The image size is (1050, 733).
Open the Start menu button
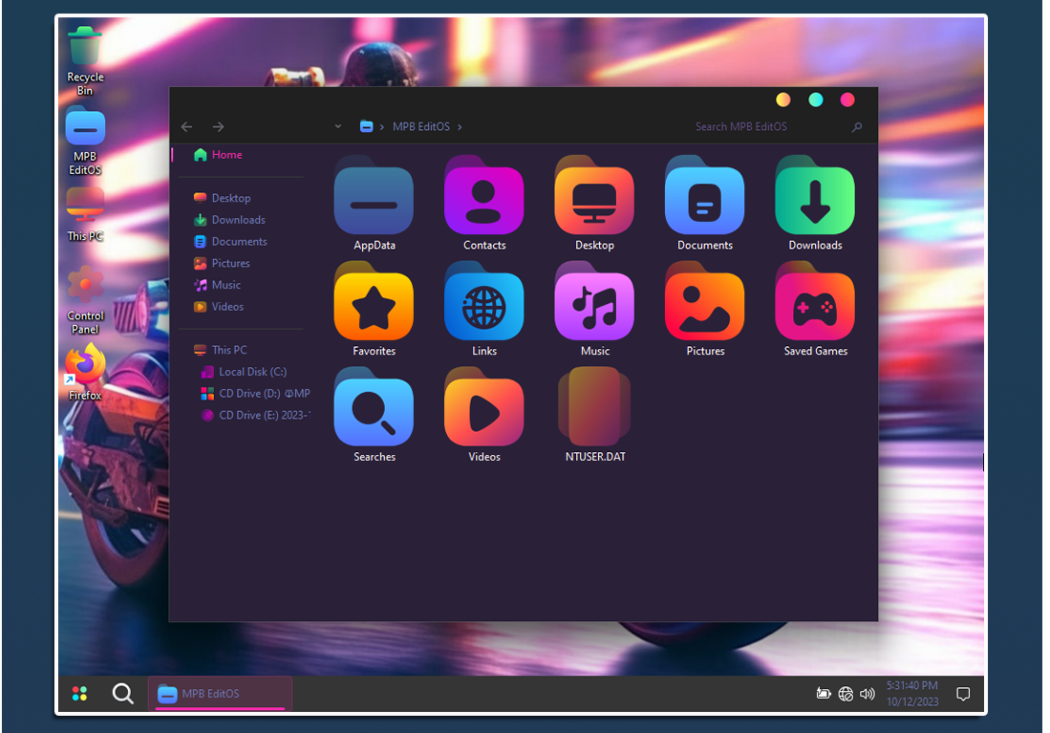pyautogui.click(x=80, y=694)
